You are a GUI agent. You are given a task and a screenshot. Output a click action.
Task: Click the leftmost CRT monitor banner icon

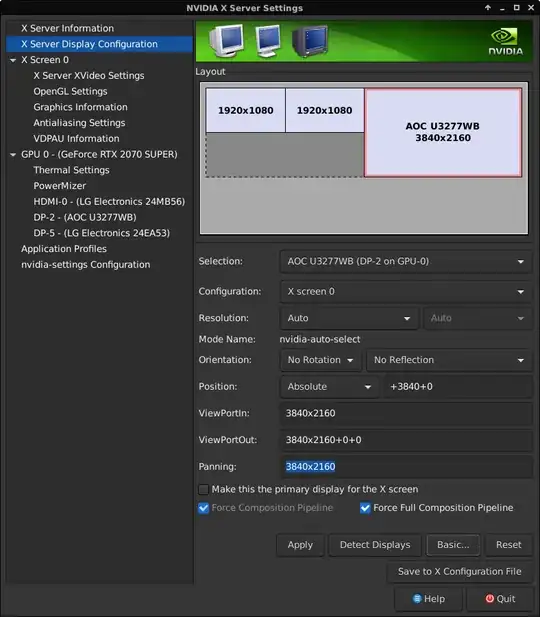coord(226,41)
